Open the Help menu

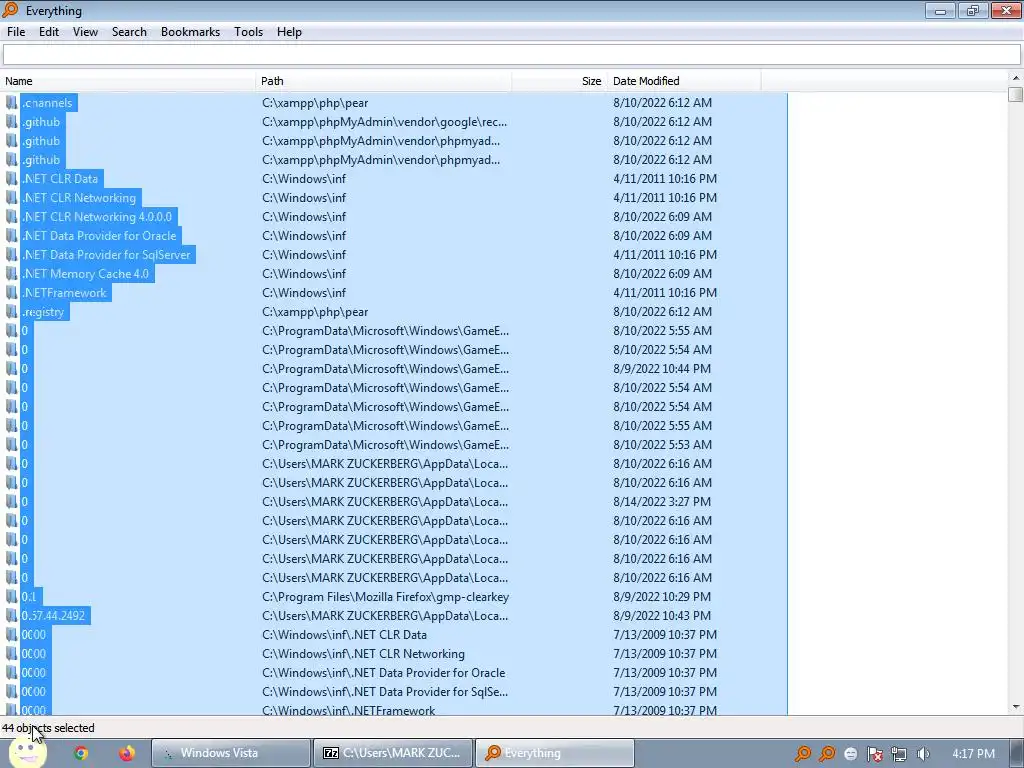coord(289,32)
